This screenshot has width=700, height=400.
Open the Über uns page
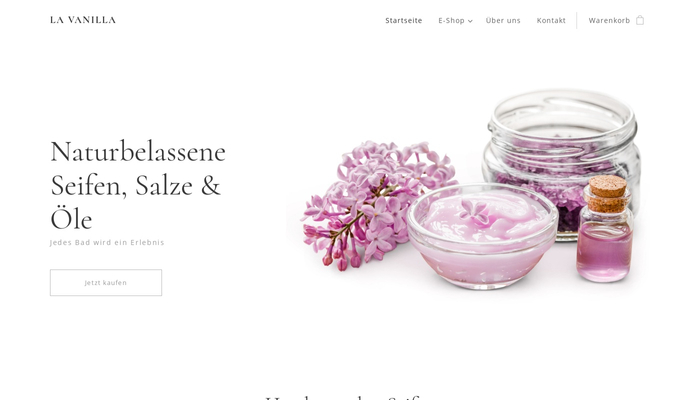coord(503,21)
